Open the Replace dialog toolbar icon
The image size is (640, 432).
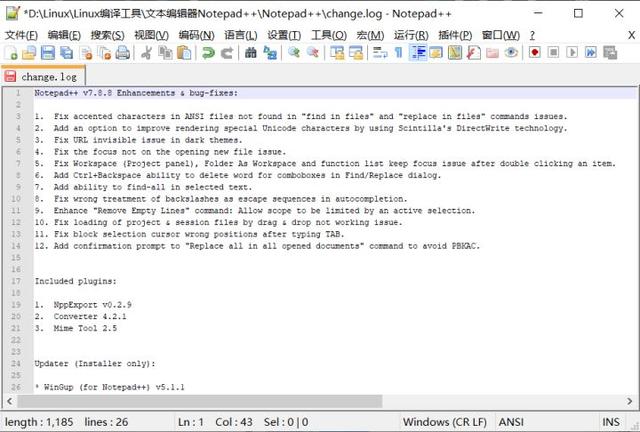[270, 53]
